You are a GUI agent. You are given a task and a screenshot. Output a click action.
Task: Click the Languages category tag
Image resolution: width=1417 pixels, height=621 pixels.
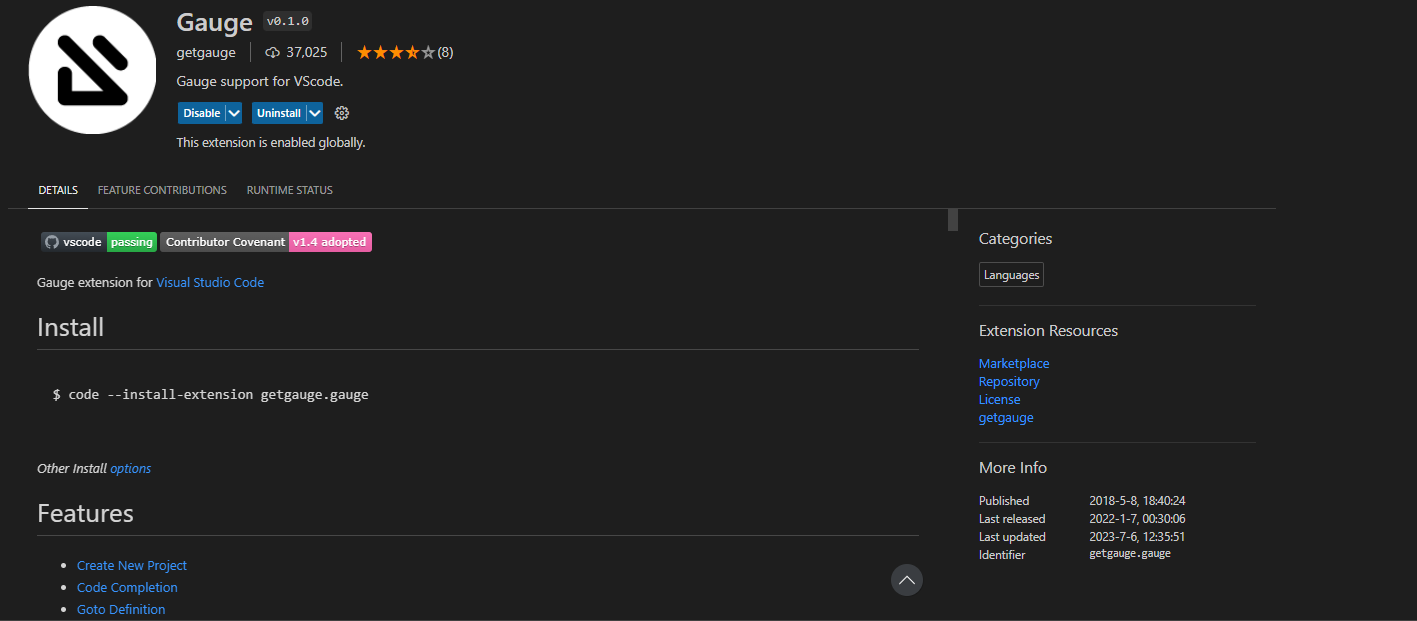[x=1011, y=275]
